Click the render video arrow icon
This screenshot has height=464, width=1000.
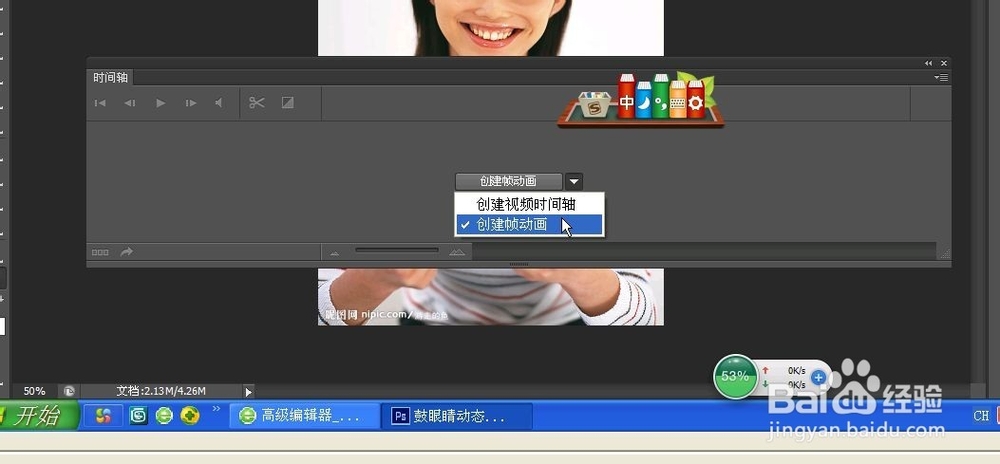pyautogui.click(x=126, y=252)
